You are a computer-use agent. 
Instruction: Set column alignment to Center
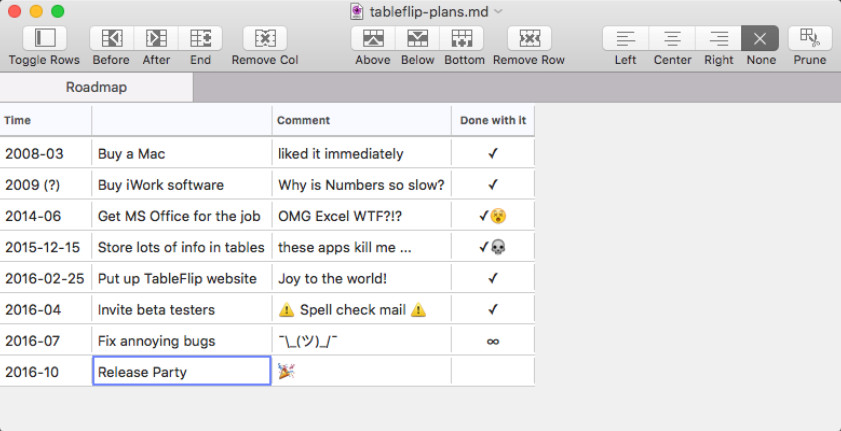tap(672, 38)
